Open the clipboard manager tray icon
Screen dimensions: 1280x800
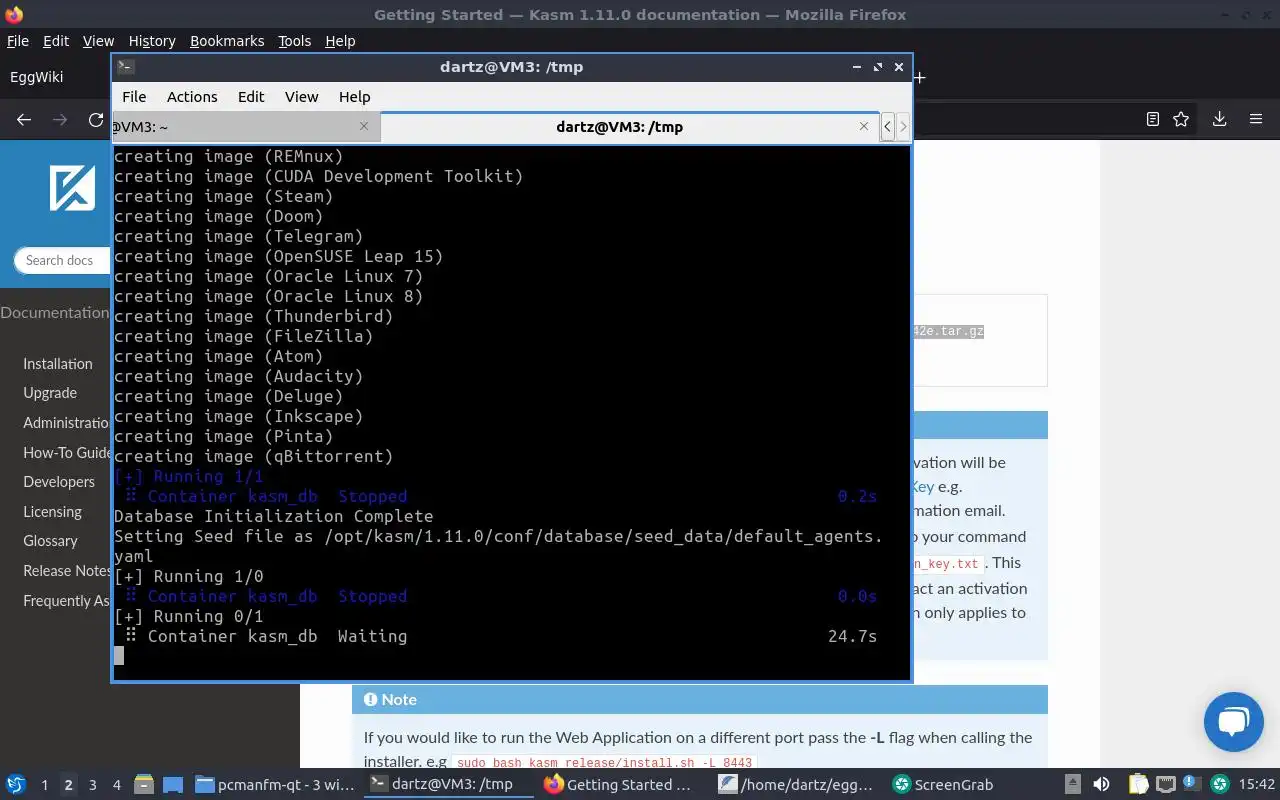point(1138,785)
